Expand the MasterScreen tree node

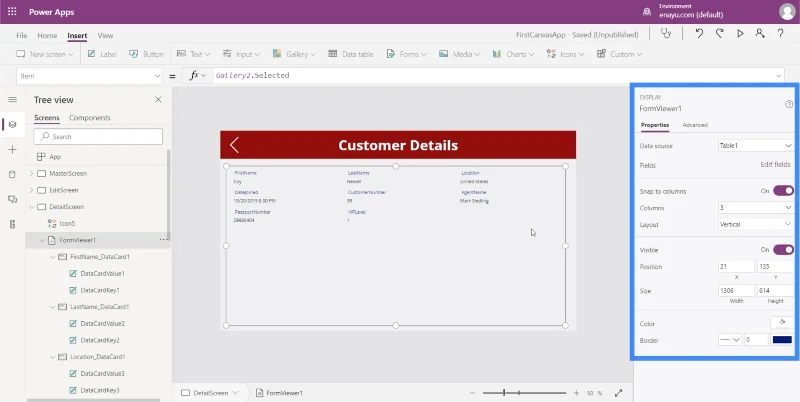[x=32, y=173]
